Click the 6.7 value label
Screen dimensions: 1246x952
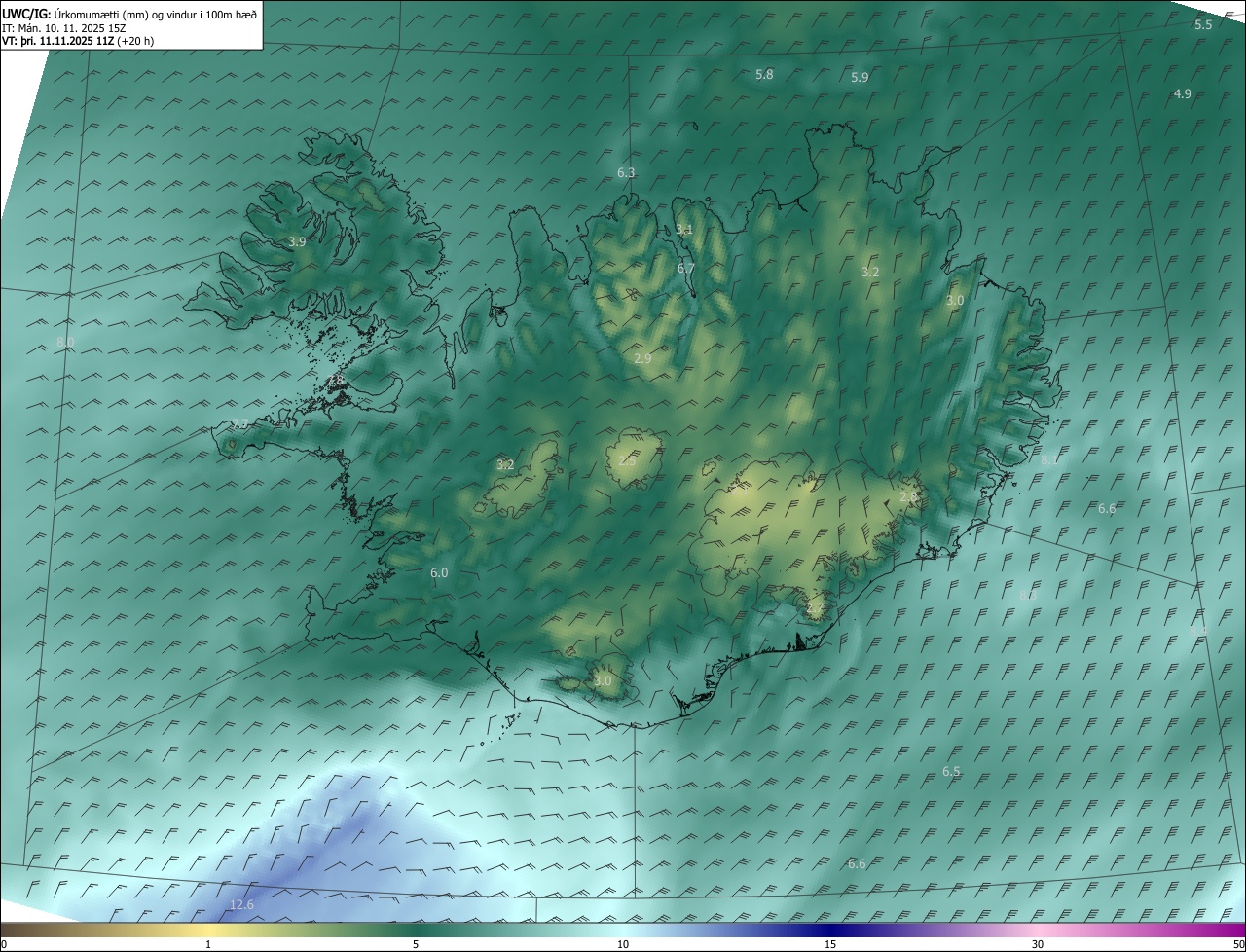(x=686, y=268)
